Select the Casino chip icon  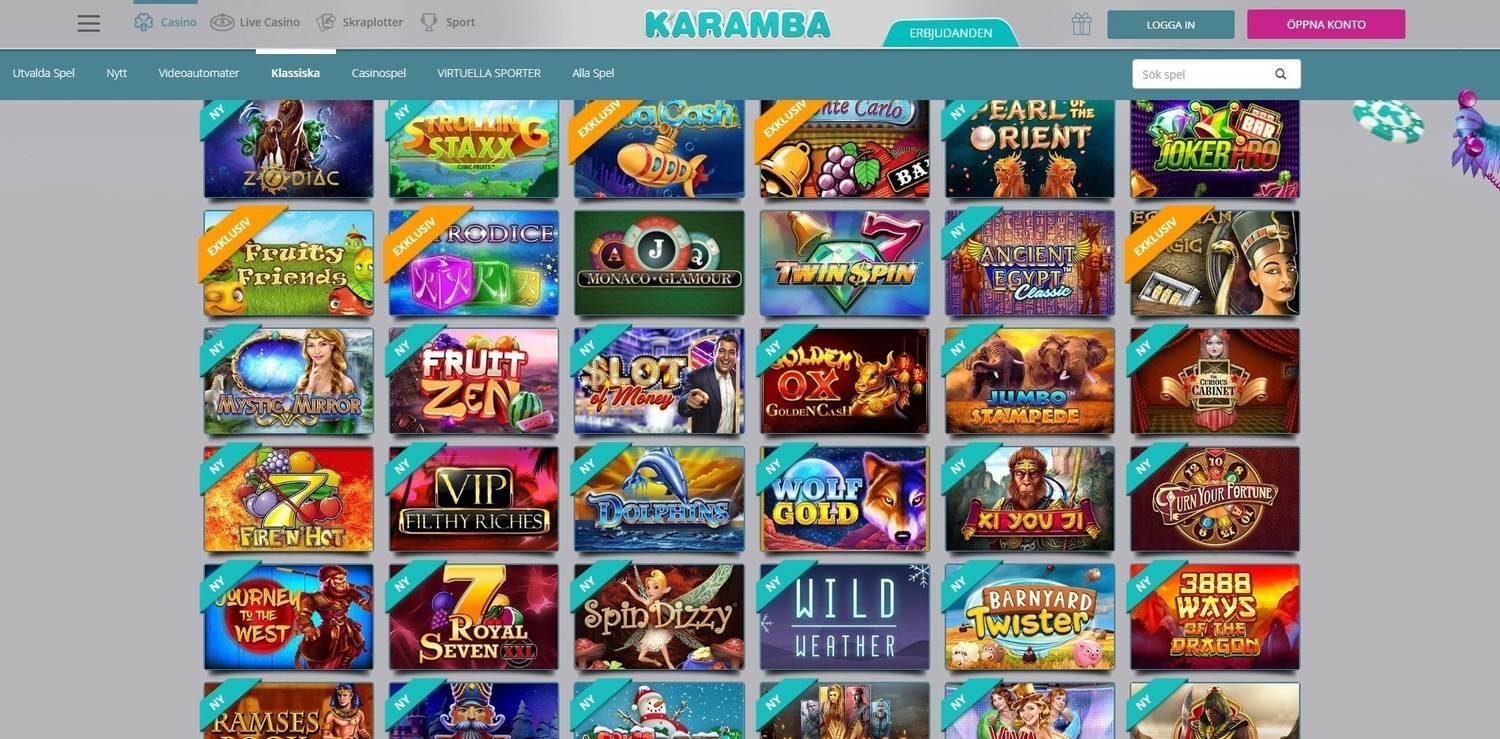pyautogui.click(x=144, y=22)
